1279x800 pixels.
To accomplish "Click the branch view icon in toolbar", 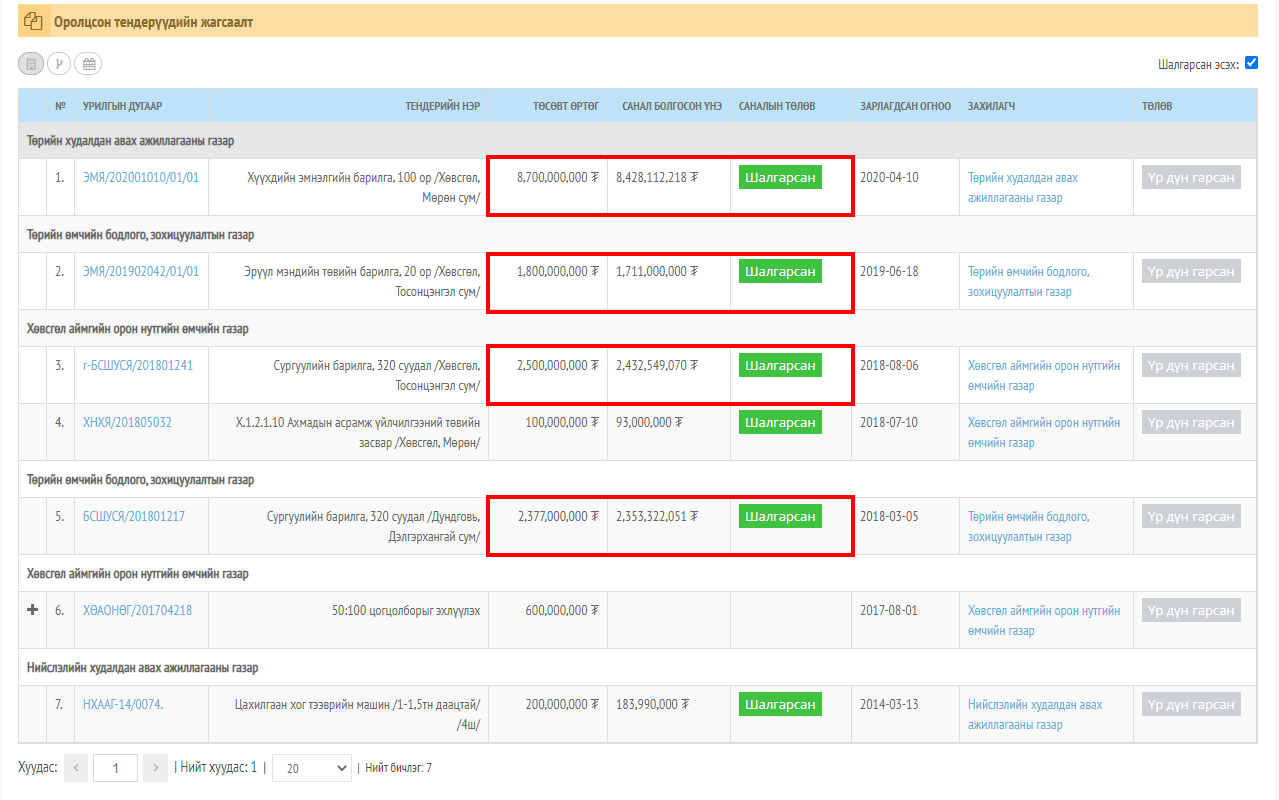I will [x=60, y=64].
